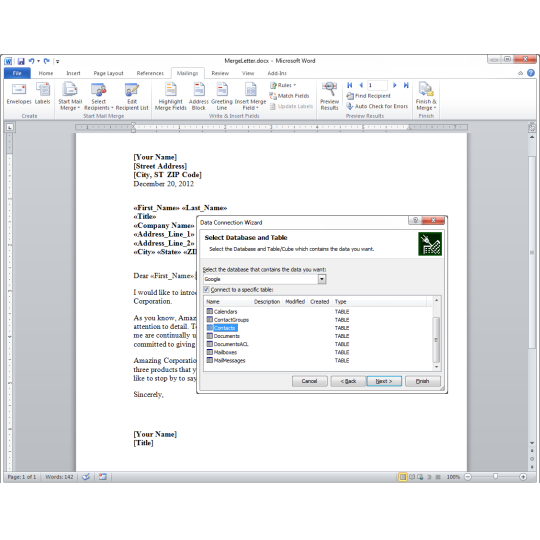Image resolution: width=540 pixels, height=540 pixels.
Task: Open Customize Quick Access Toolbar dropdown
Action: tap(58, 62)
